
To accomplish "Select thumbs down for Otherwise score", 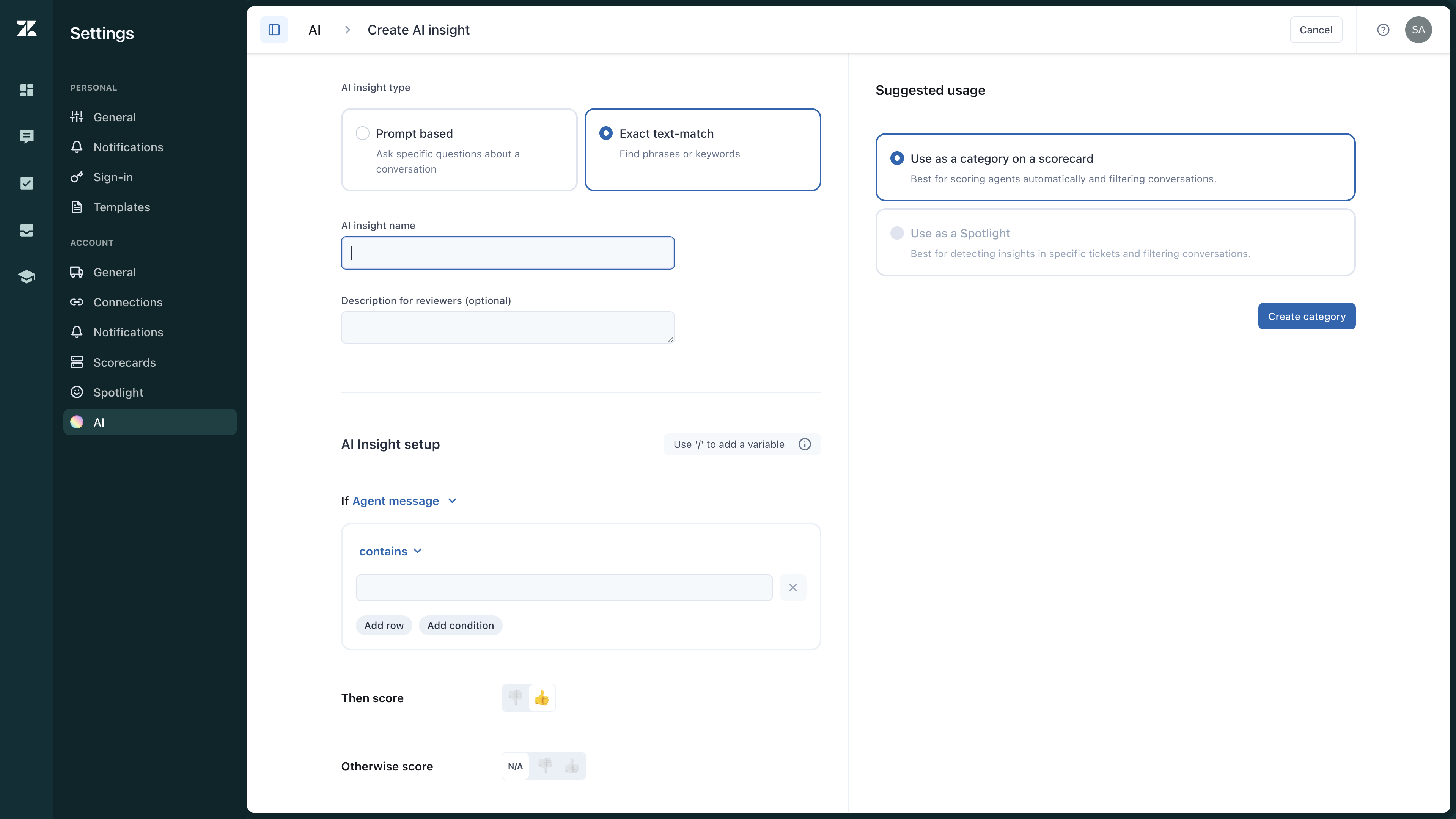I will 546,766.
